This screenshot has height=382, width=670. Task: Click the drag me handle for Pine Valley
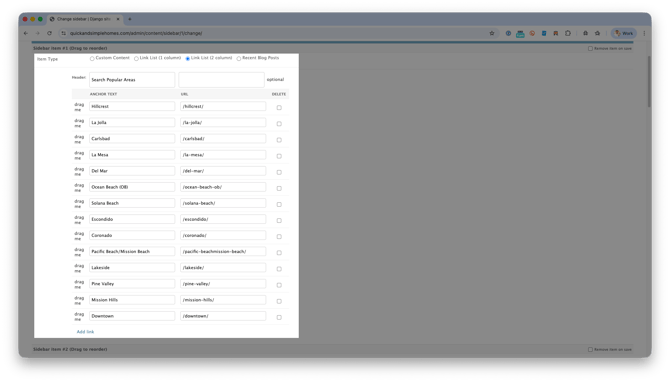tap(79, 285)
